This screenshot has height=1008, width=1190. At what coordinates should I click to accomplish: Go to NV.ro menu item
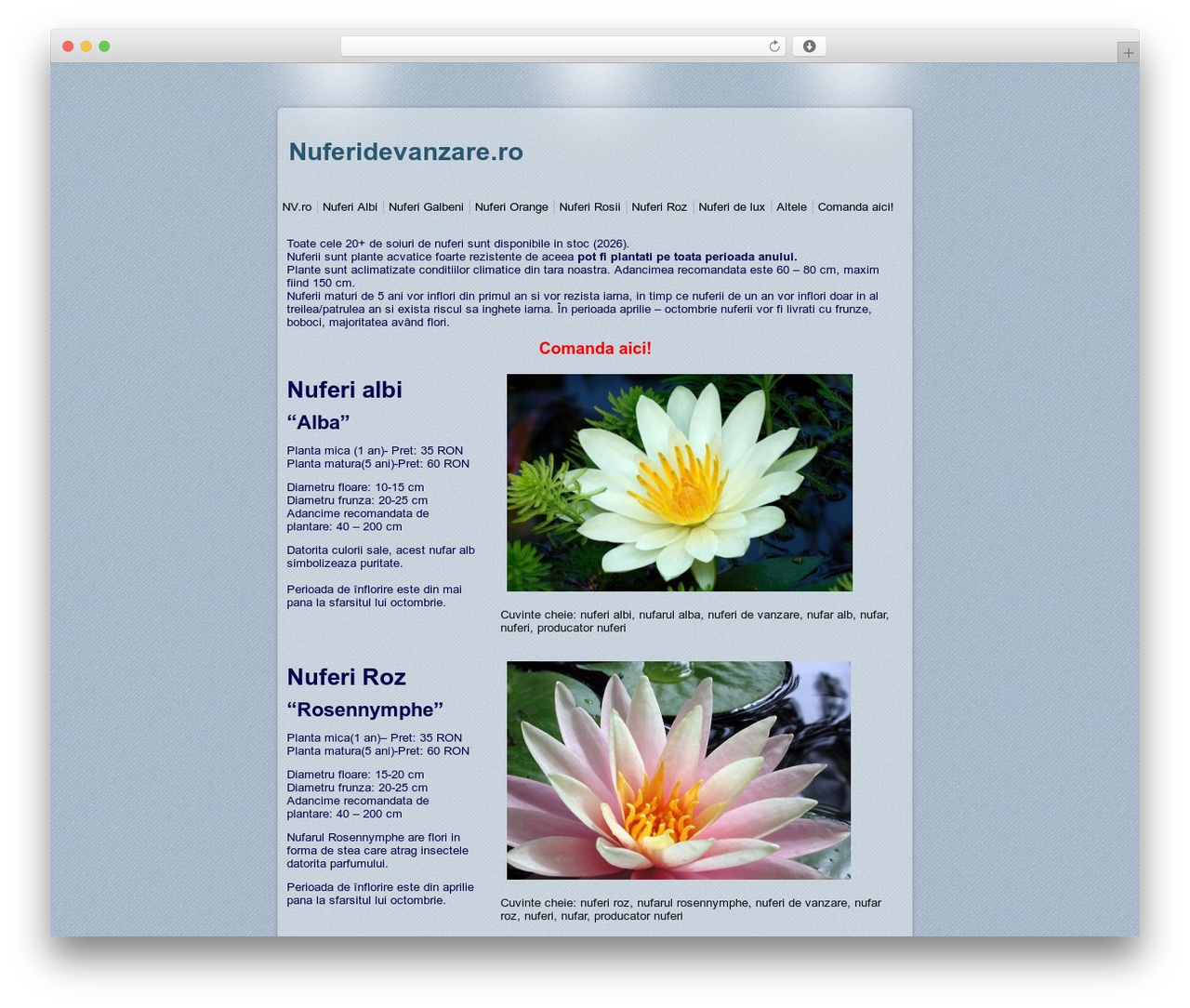tap(297, 207)
